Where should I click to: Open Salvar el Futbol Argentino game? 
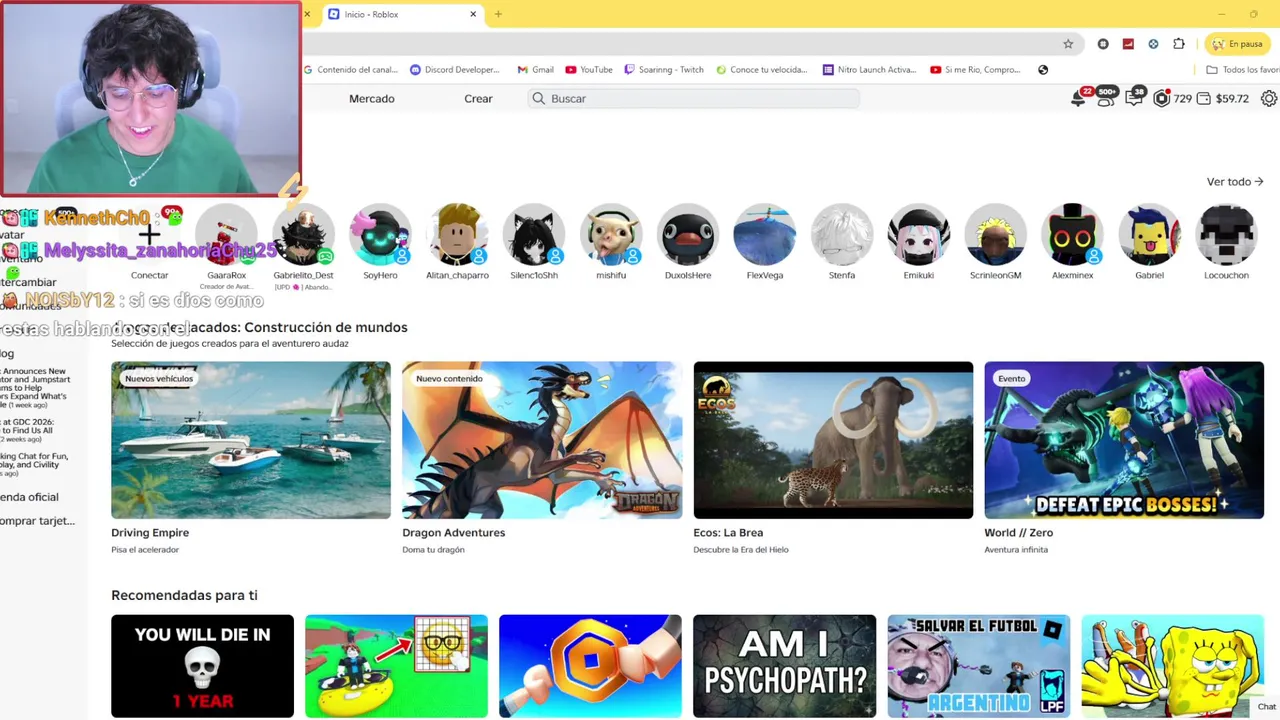pyautogui.click(x=978, y=666)
